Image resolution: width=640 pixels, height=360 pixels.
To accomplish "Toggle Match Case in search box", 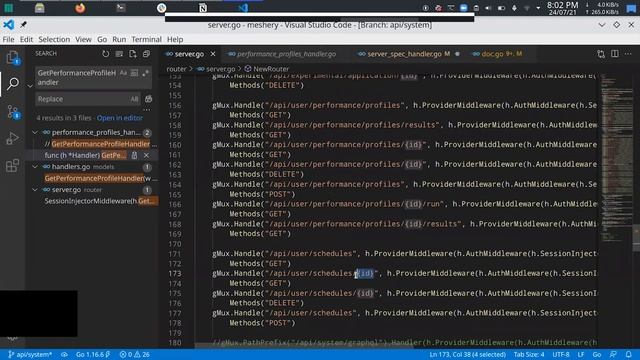I will pos(123,73).
